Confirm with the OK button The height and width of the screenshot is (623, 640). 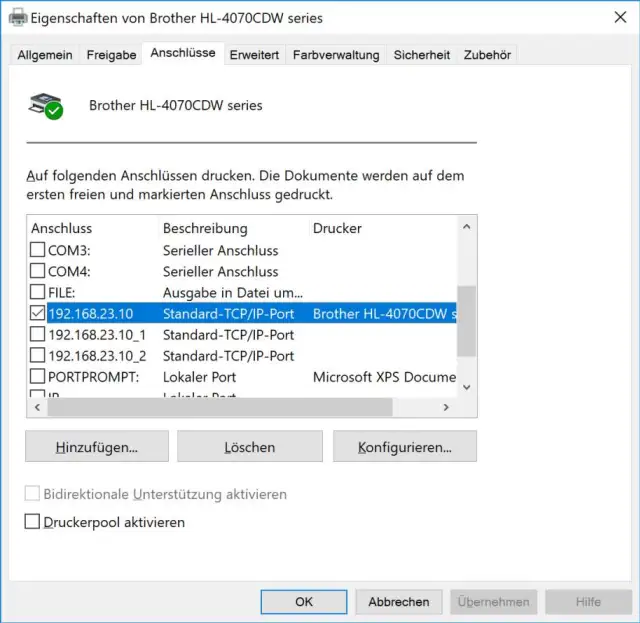(304, 602)
